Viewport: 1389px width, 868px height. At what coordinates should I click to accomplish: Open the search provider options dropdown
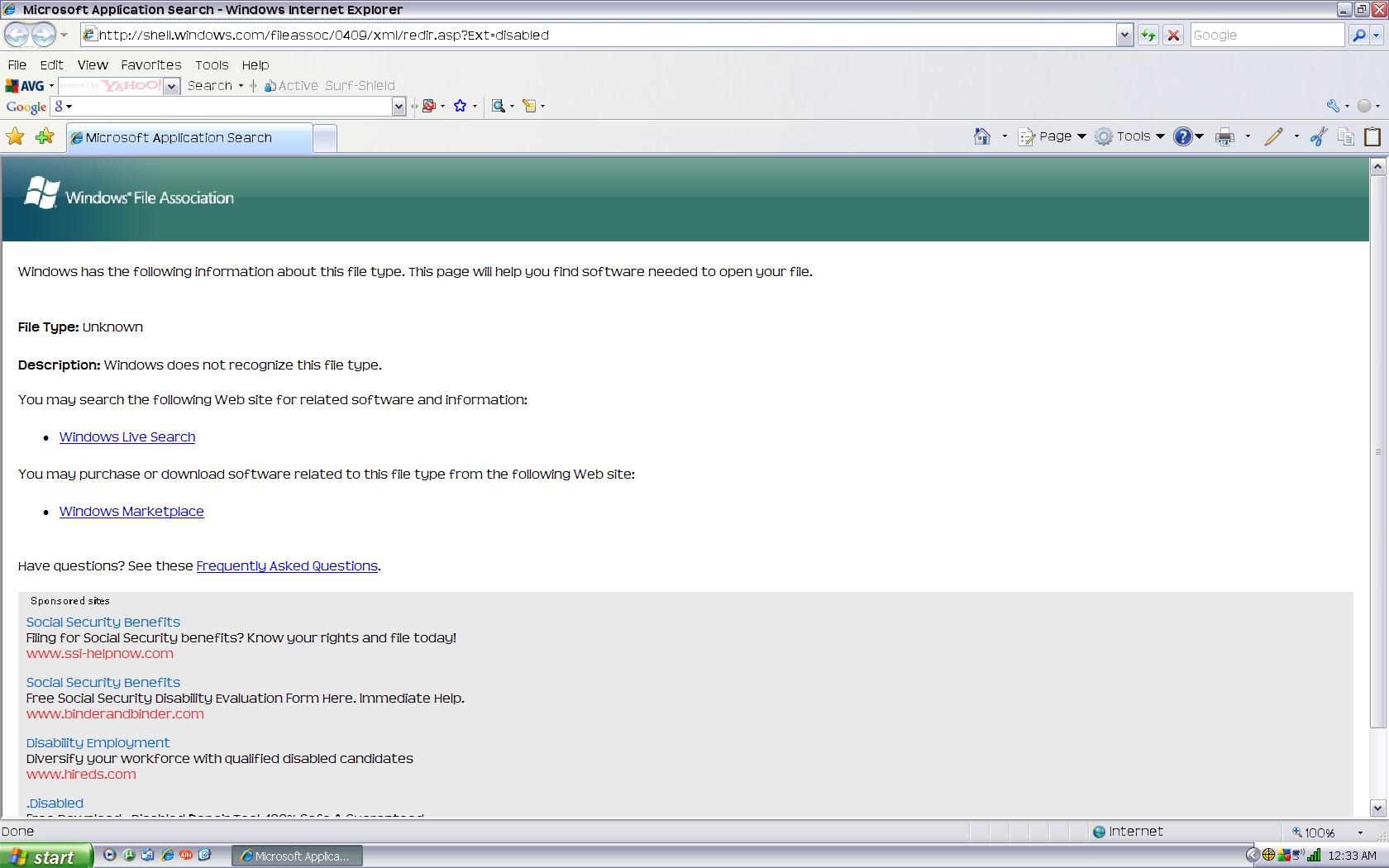[x=1377, y=35]
